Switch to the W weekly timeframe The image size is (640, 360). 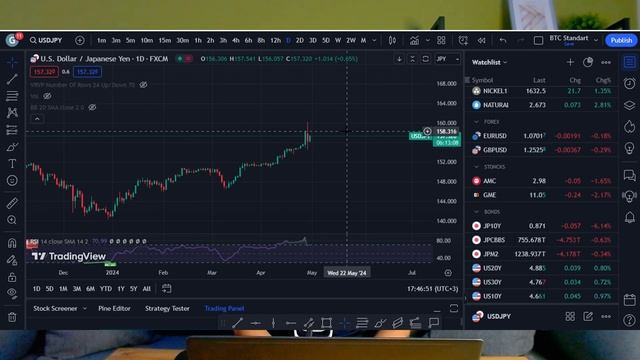(x=338, y=40)
